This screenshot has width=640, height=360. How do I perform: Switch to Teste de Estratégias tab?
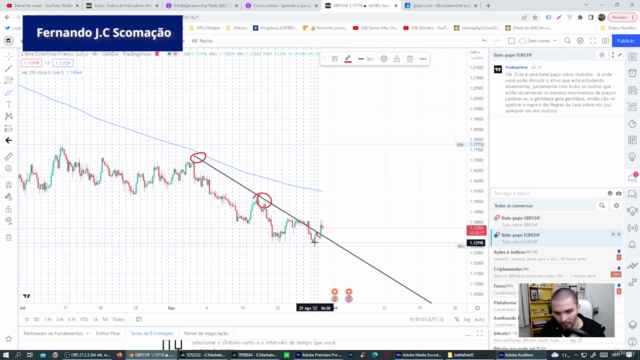click(151, 333)
